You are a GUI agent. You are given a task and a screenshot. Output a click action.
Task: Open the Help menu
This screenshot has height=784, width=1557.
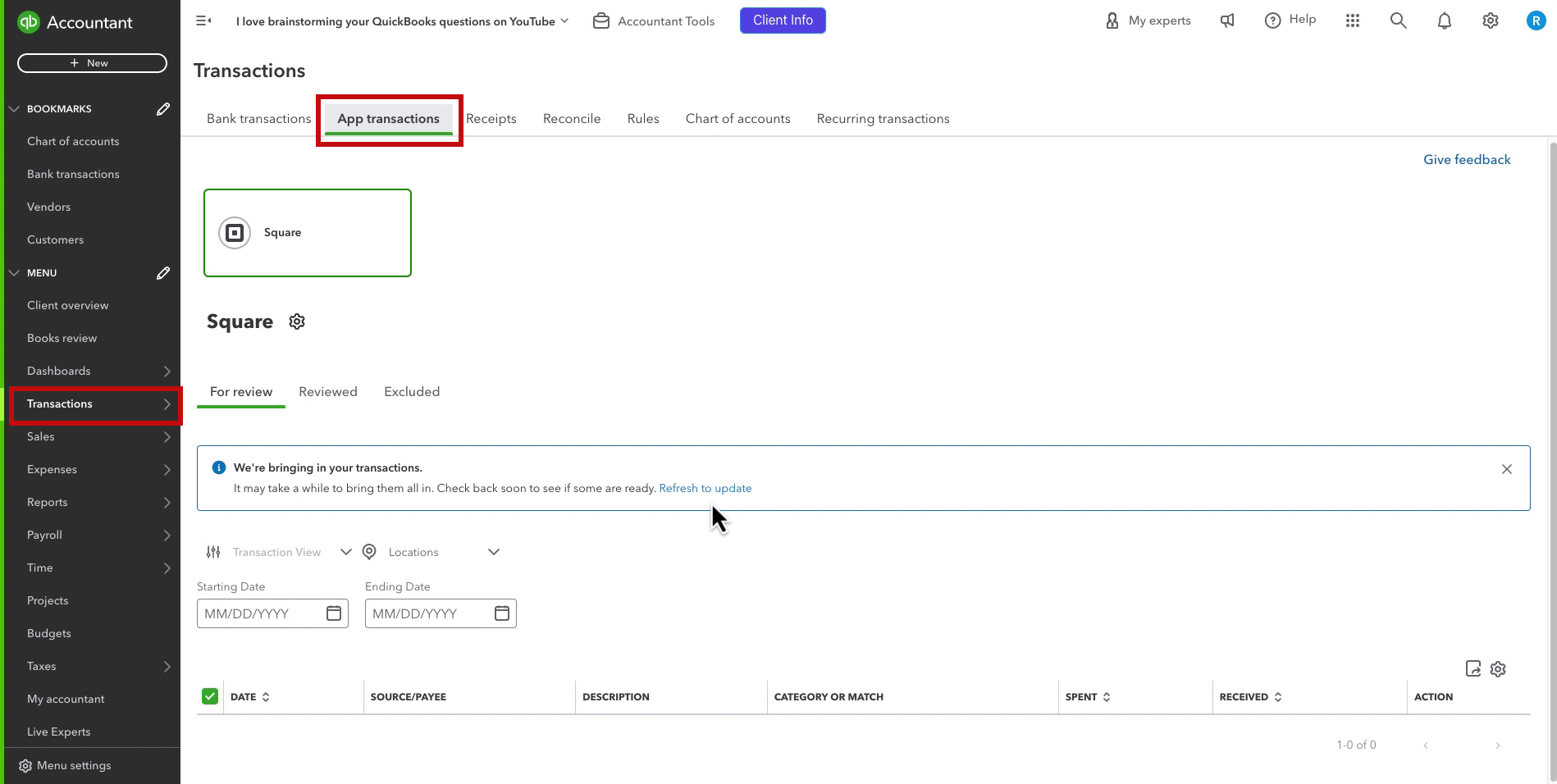point(1290,21)
